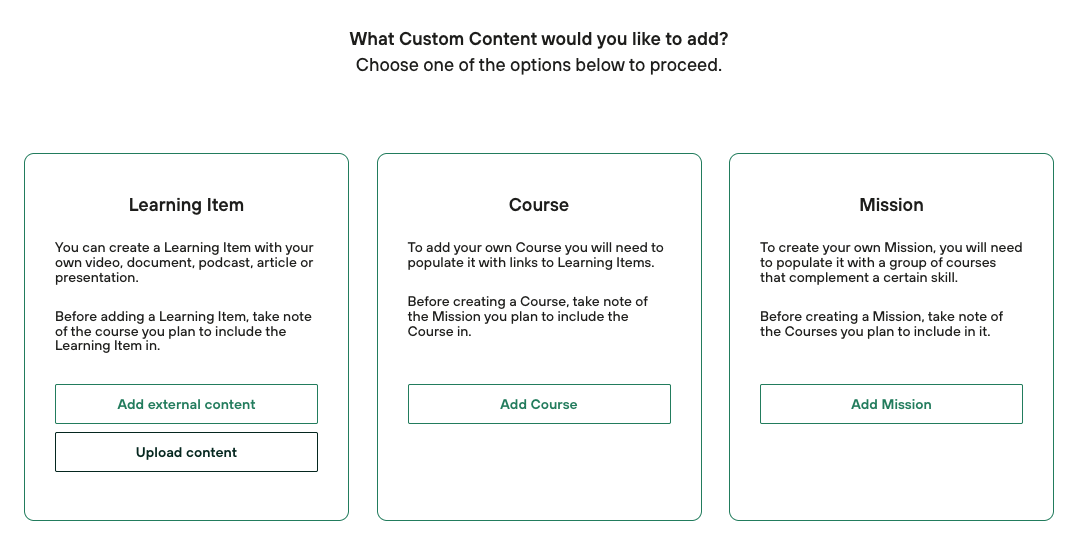This screenshot has width=1078, height=540.
Task: Click the Learning Item card heading
Action: pyautogui.click(x=186, y=205)
